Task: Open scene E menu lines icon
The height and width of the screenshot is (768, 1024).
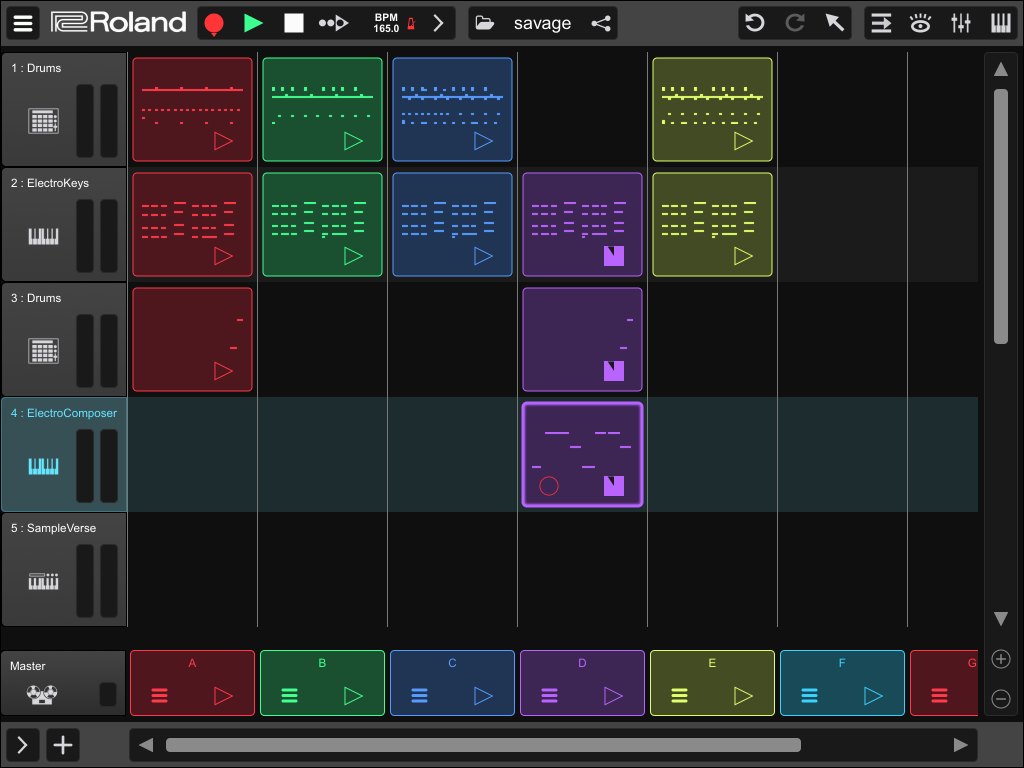Action: point(679,696)
